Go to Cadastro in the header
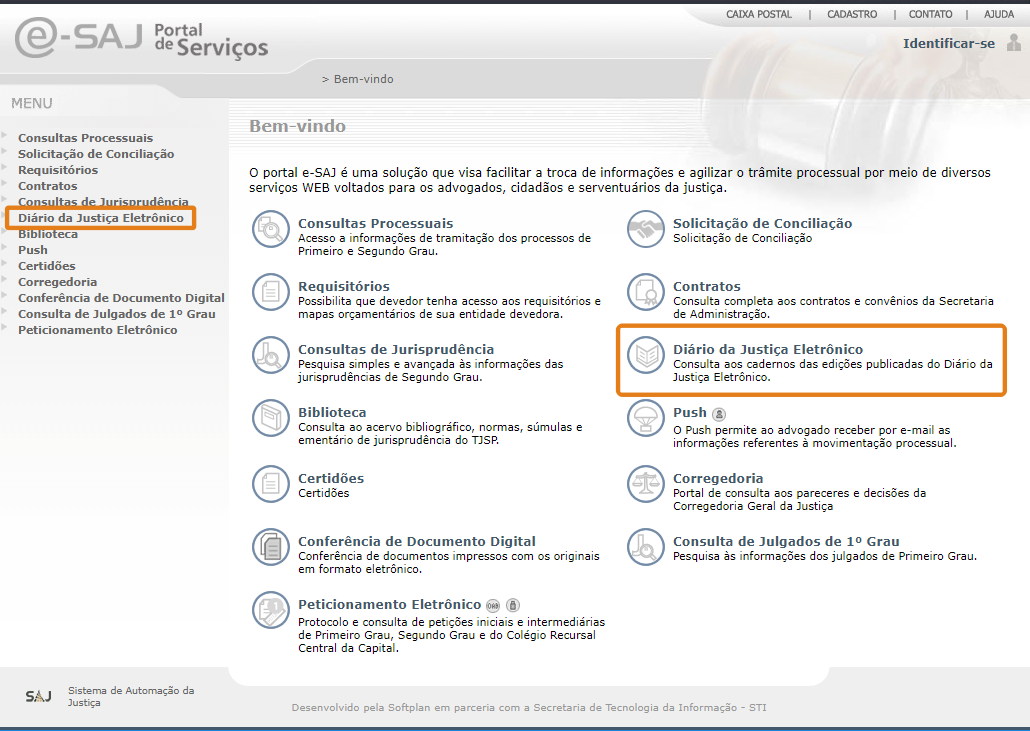This screenshot has height=731, width=1030. point(852,14)
